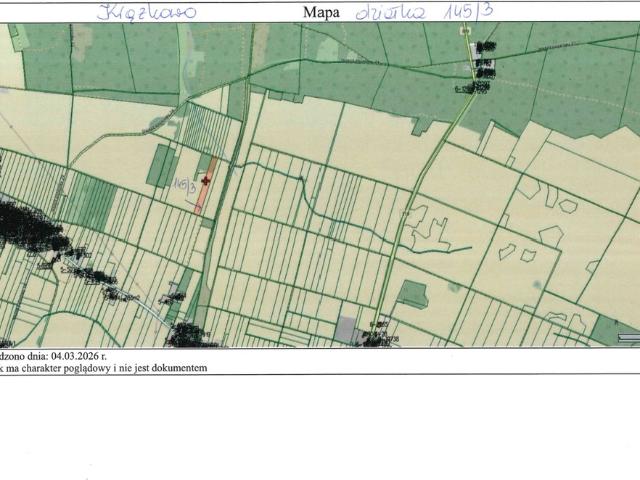Click the grey building block near bottom road
Image resolution: width=640 pixels, height=480 pixels.
tap(346, 327)
